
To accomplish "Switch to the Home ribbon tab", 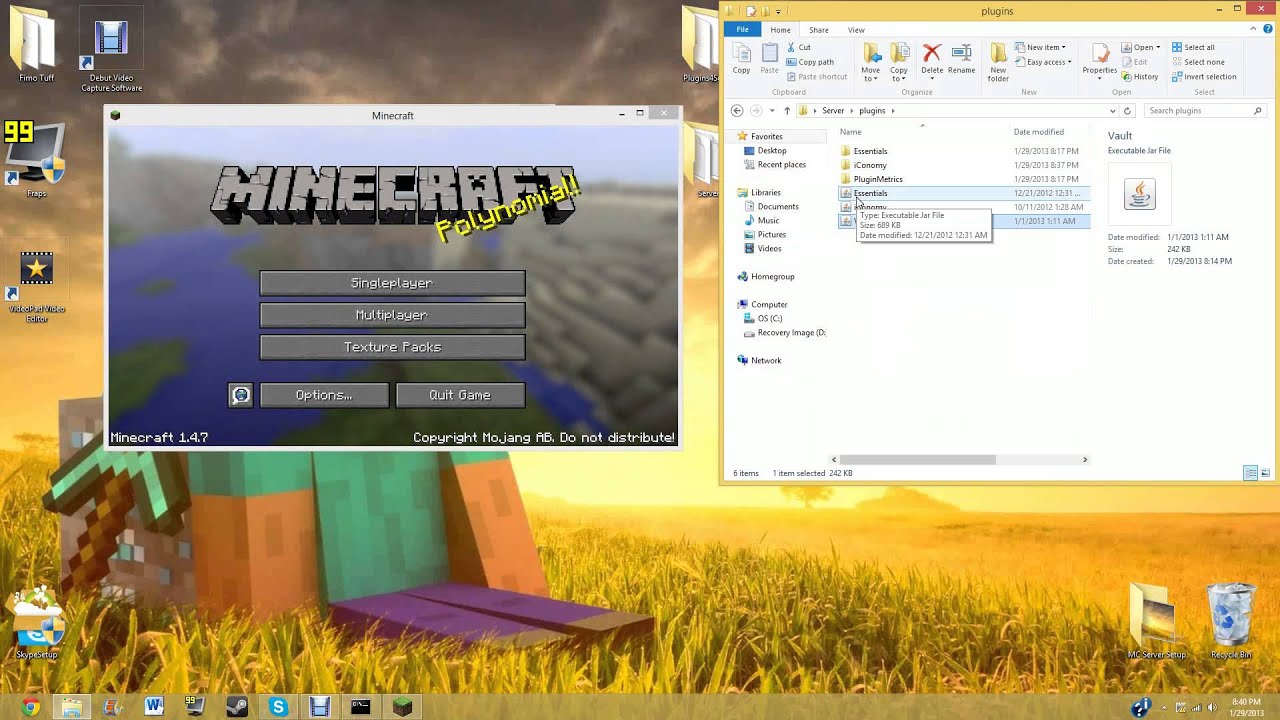I will click(780, 30).
